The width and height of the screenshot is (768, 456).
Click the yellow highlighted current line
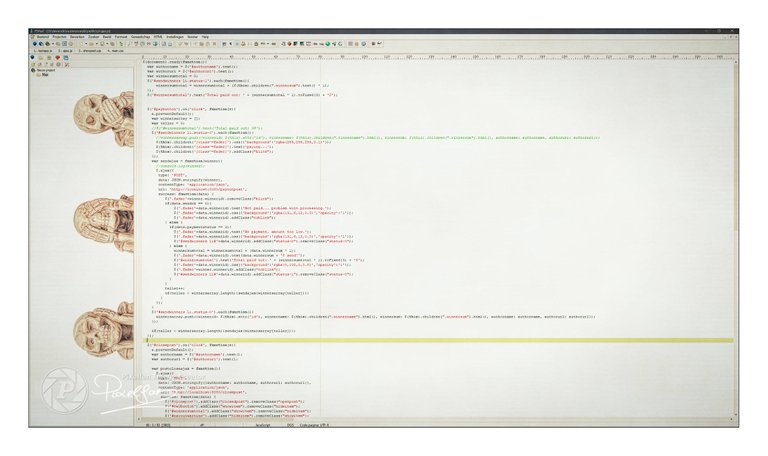tap(439, 340)
